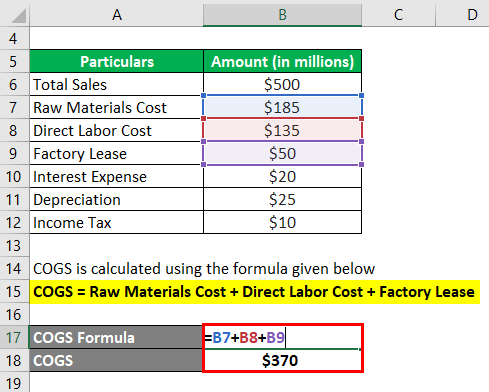Select the $135 value cell

point(282,130)
